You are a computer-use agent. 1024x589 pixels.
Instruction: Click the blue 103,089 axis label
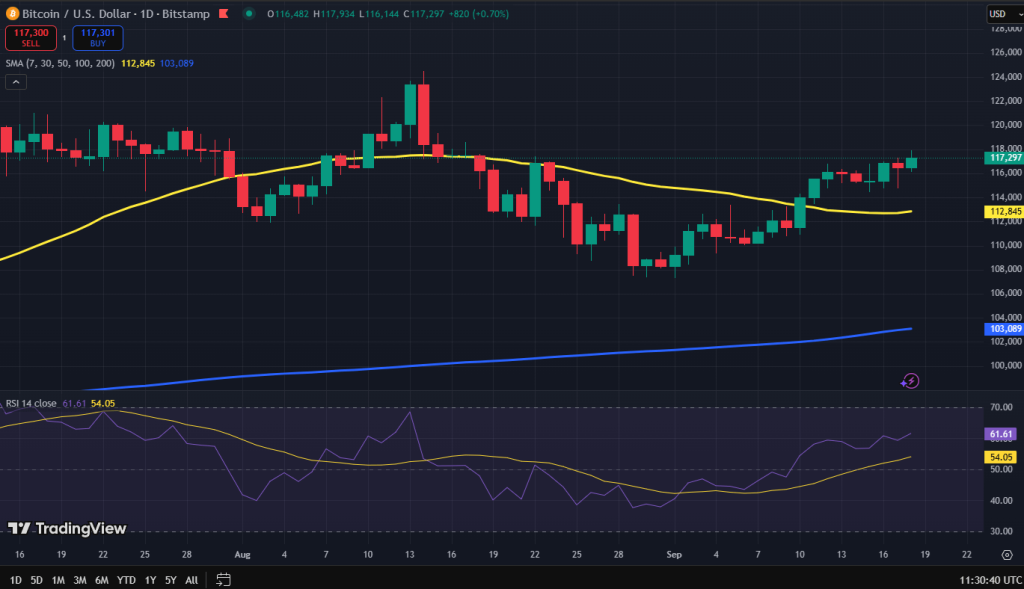point(1004,329)
